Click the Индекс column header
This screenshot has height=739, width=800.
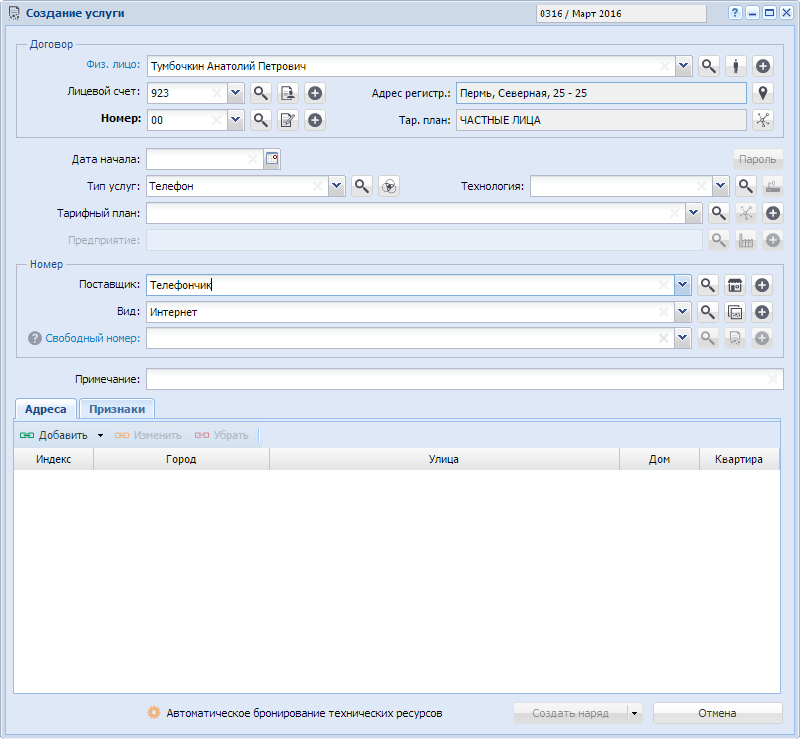[x=54, y=459]
